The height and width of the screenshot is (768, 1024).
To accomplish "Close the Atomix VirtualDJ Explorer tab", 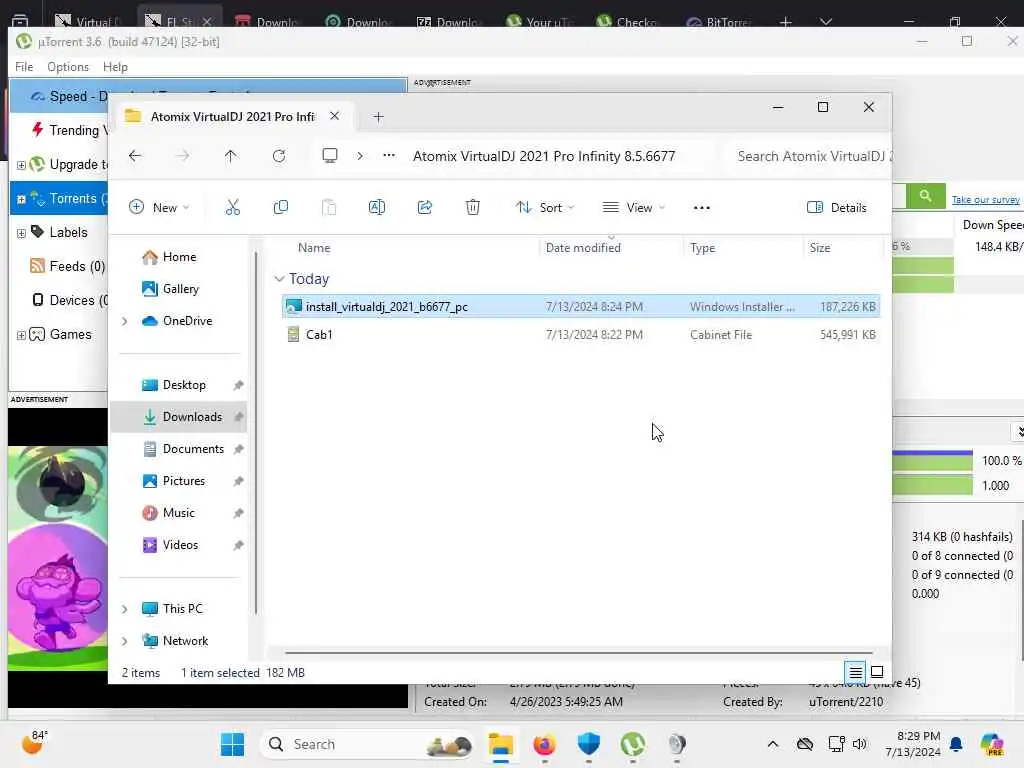I will (x=334, y=116).
